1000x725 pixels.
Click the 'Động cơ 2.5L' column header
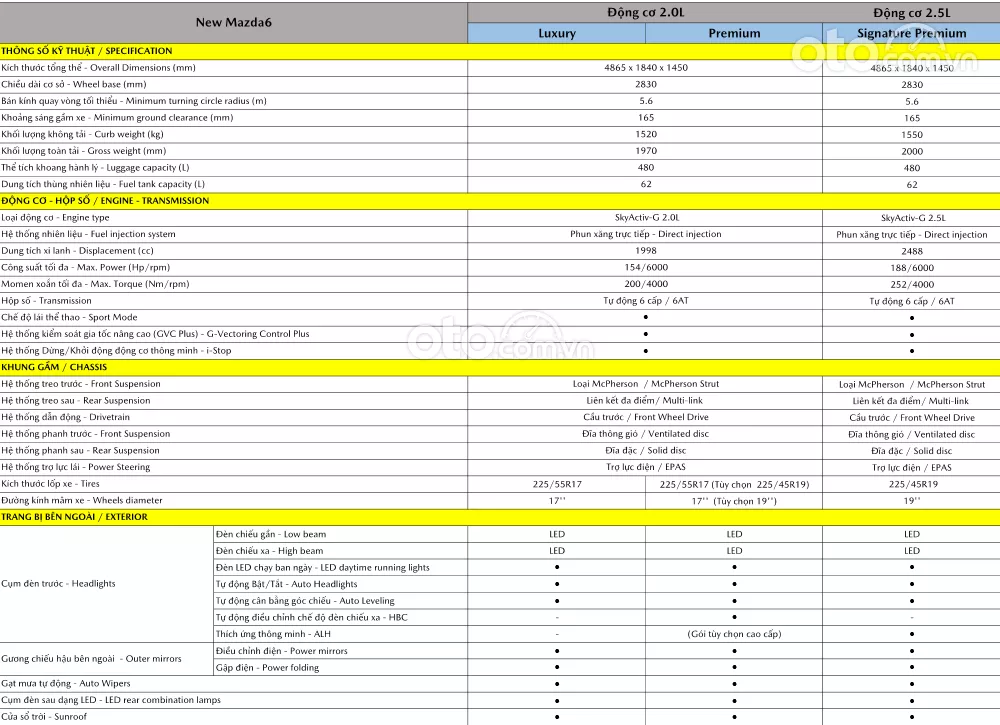[911, 13]
